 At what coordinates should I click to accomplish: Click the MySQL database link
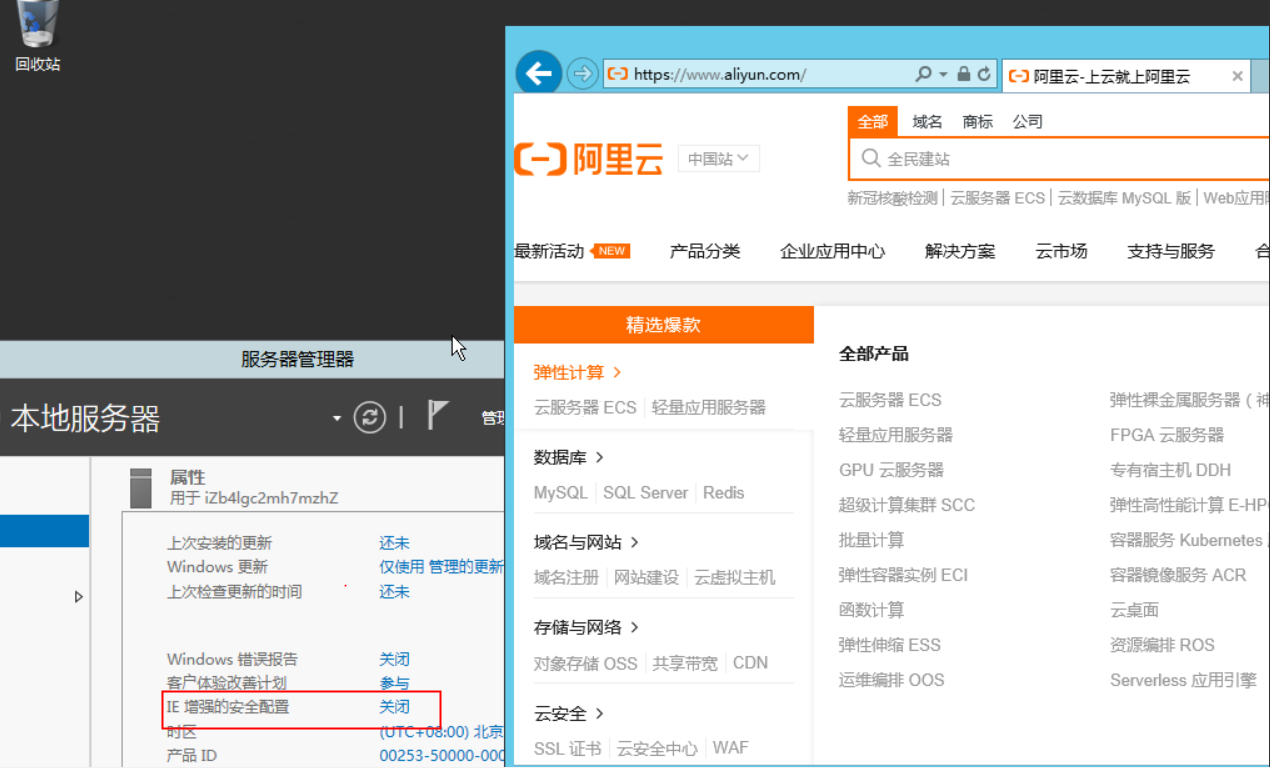tap(561, 492)
